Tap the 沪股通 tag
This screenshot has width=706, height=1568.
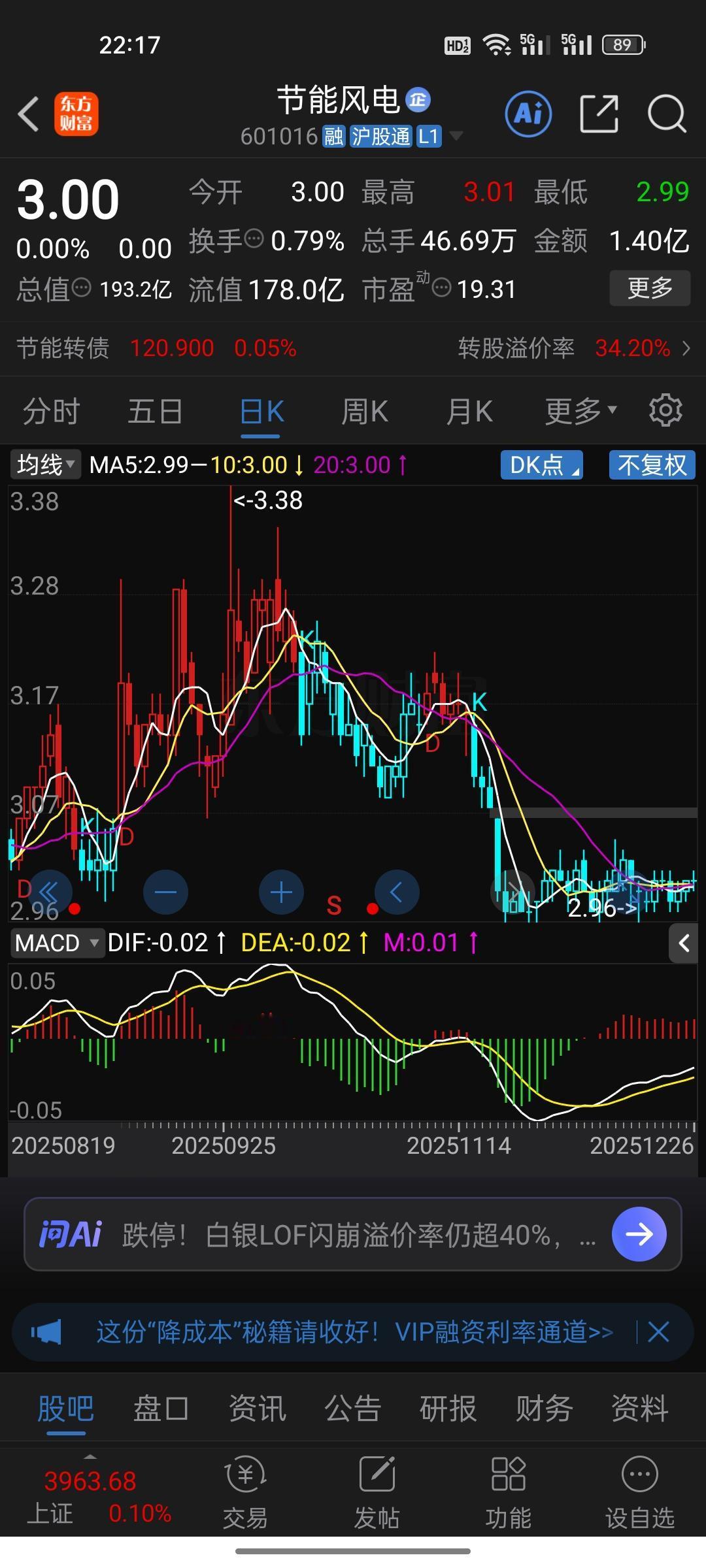(x=380, y=137)
